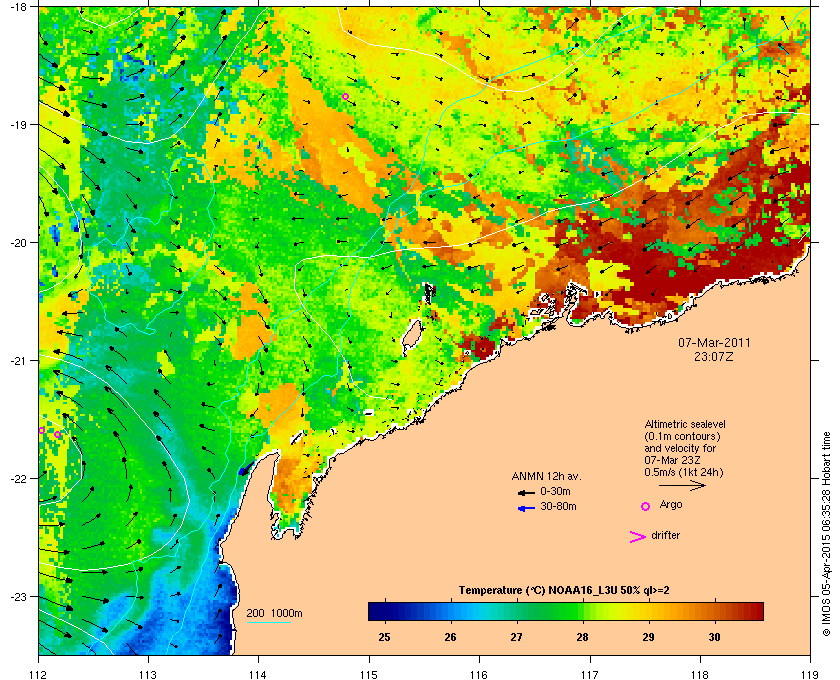Click the leftmost Argo marker near latitude -21.6
Viewport: 840px width, 680px height.
42,430
